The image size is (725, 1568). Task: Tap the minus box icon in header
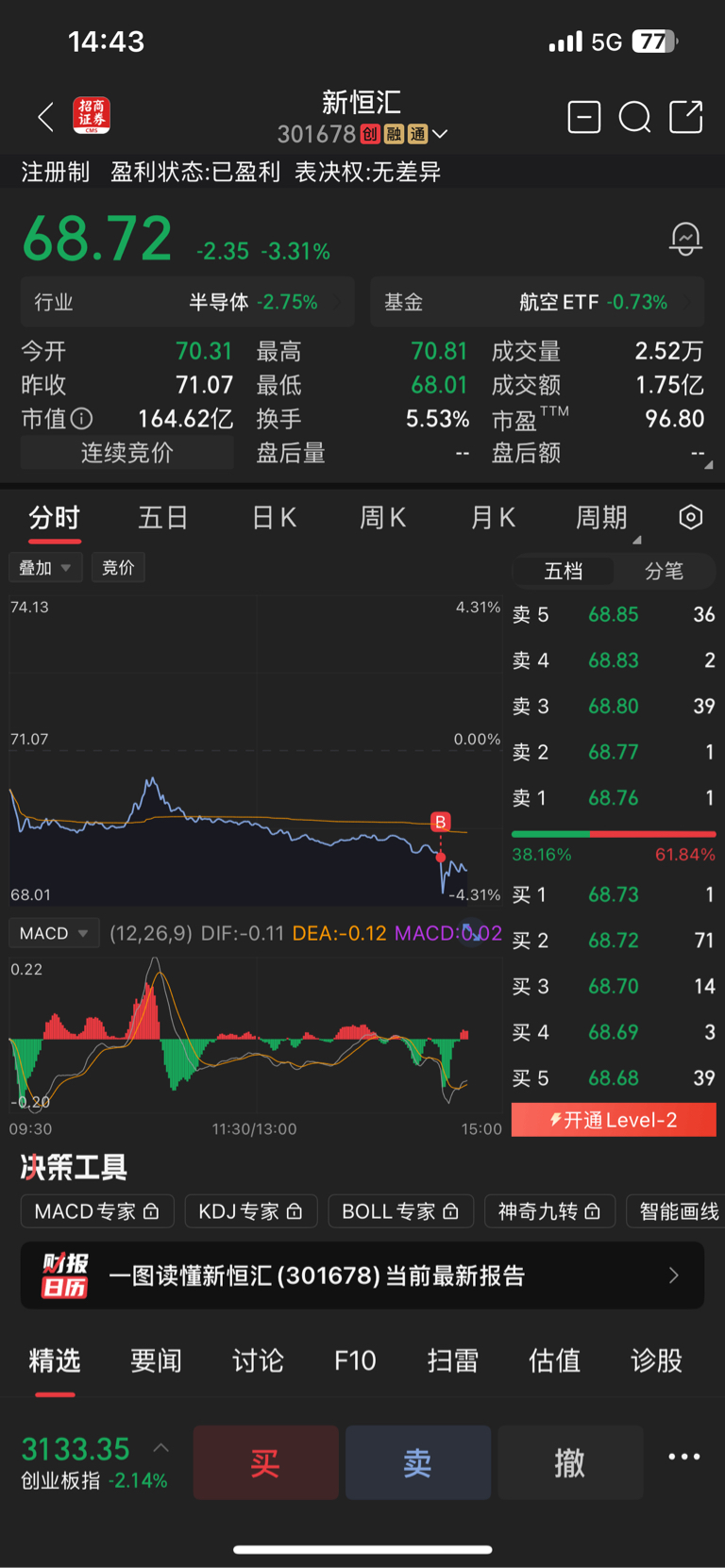(x=584, y=117)
